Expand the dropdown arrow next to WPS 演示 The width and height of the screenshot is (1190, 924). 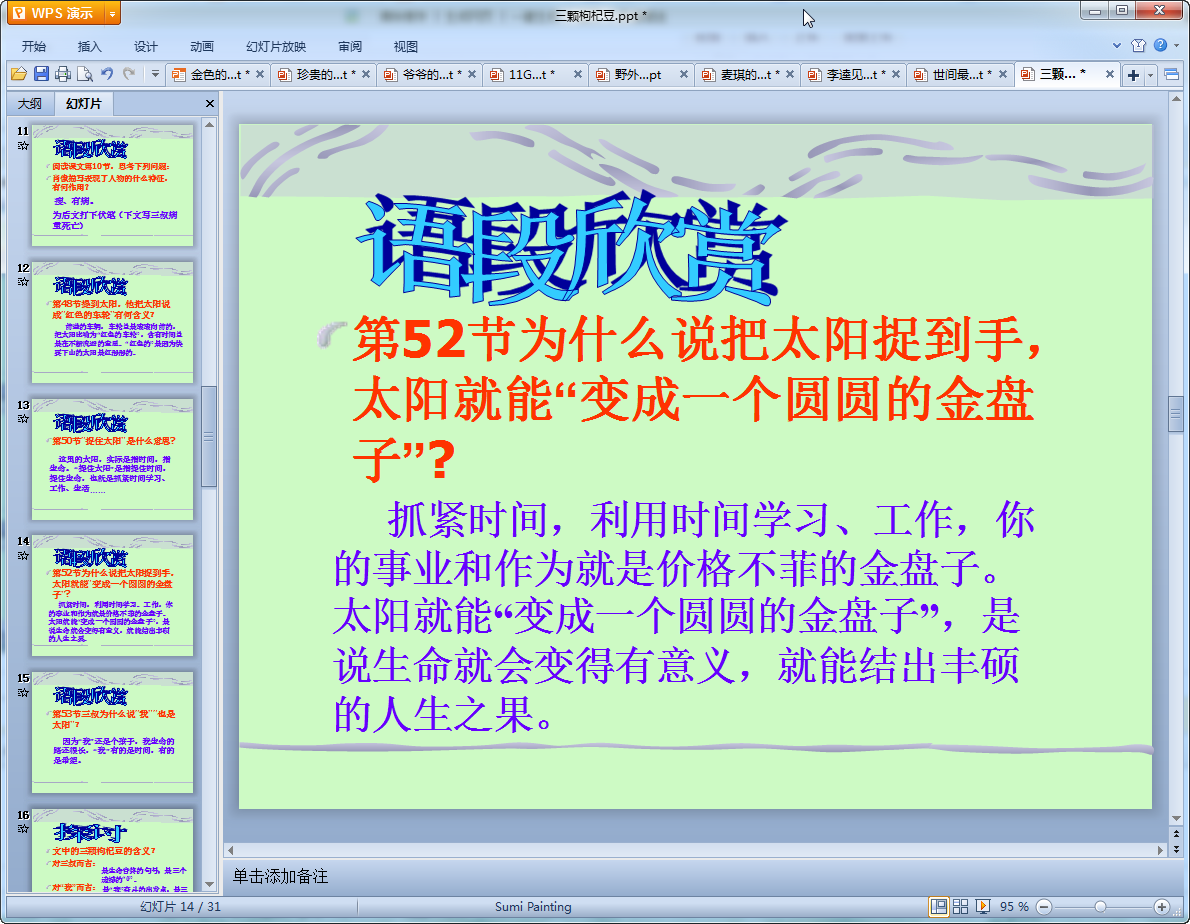[x=112, y=13]
